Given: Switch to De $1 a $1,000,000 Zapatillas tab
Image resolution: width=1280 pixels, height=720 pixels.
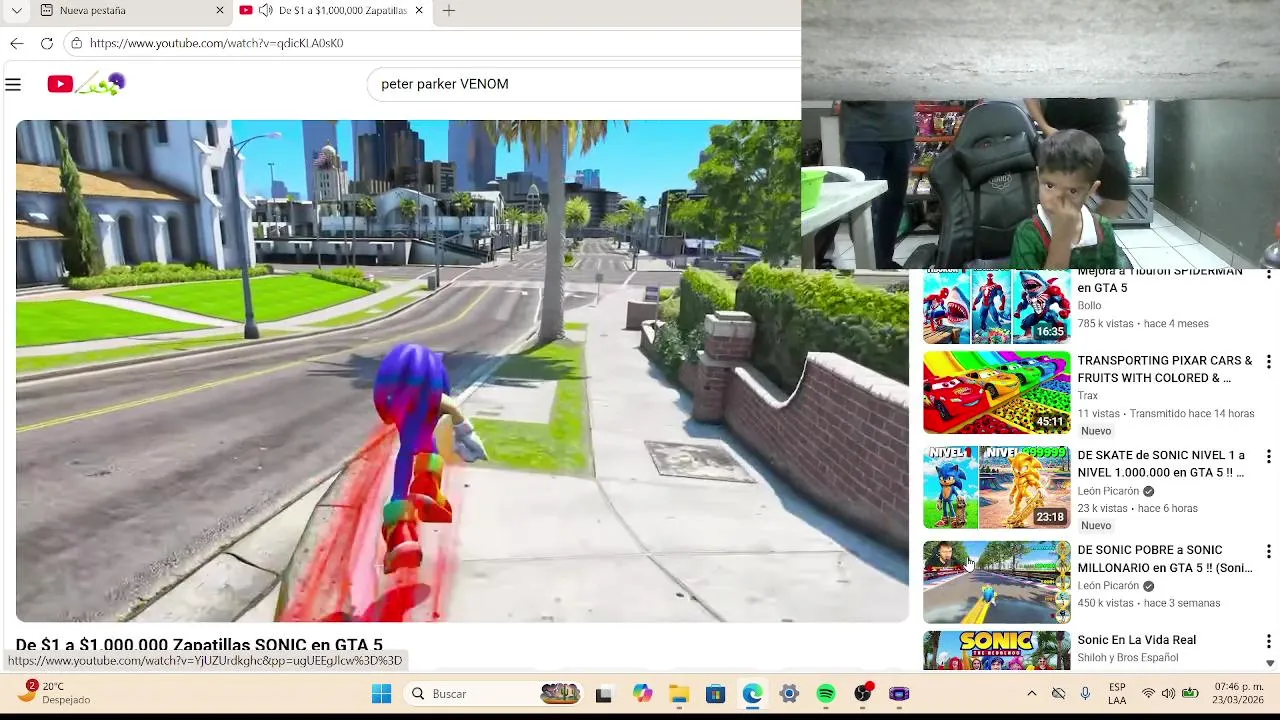Looking at the screenshot, I should click(332, 10).
